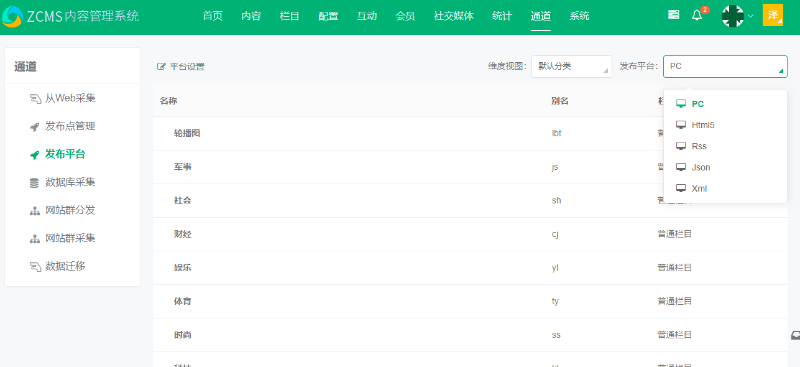Select the 财经 row name

183,234
